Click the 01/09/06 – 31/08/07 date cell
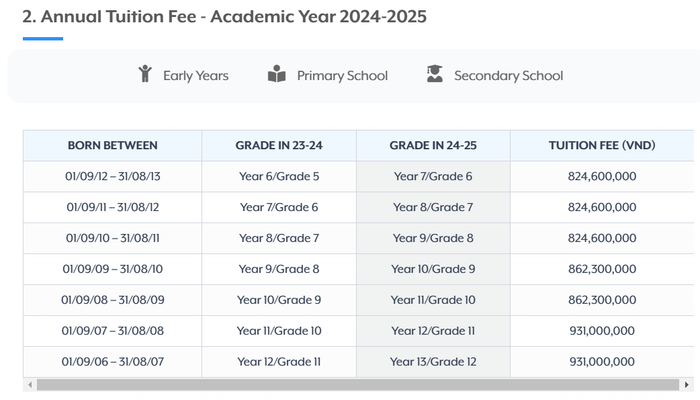This screenshot has width=700, height=400. pyautogui.click(x=113, y=362)
